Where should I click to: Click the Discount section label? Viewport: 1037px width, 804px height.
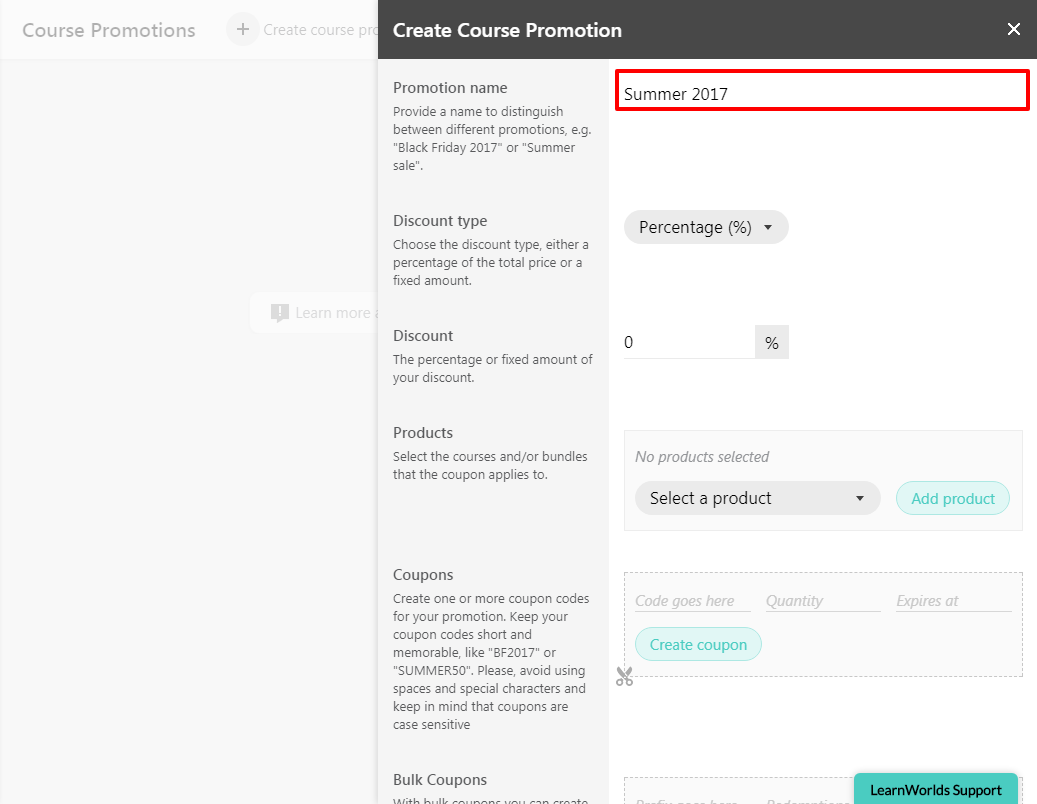click(x=423, y=336)
